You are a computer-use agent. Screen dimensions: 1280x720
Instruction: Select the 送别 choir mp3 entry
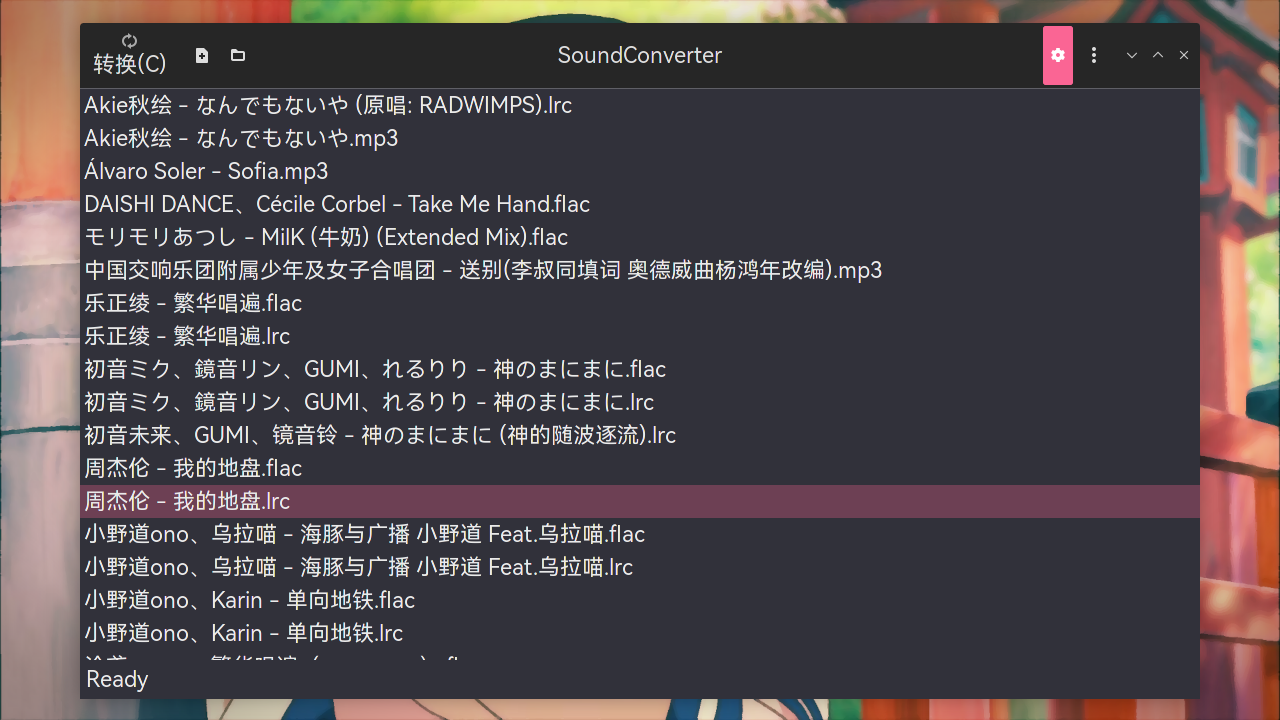[x=483, y=270]
